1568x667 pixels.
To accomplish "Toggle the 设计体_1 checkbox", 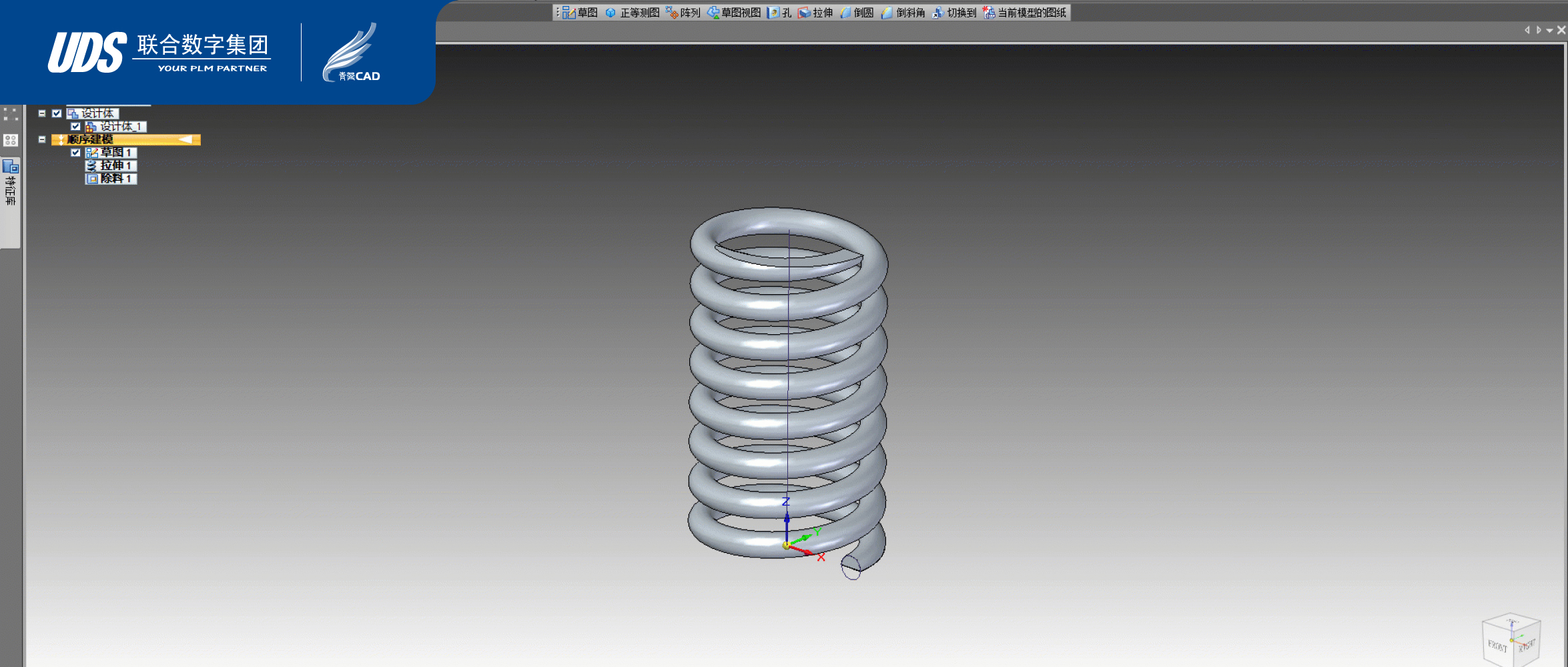I will pos(75,126).
